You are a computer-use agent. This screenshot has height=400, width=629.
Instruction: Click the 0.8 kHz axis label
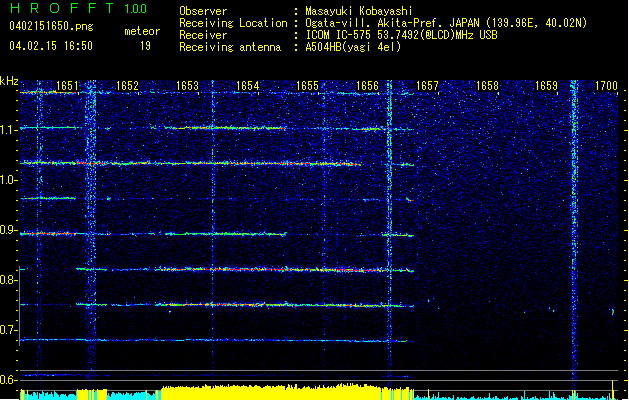click(8, 280)
